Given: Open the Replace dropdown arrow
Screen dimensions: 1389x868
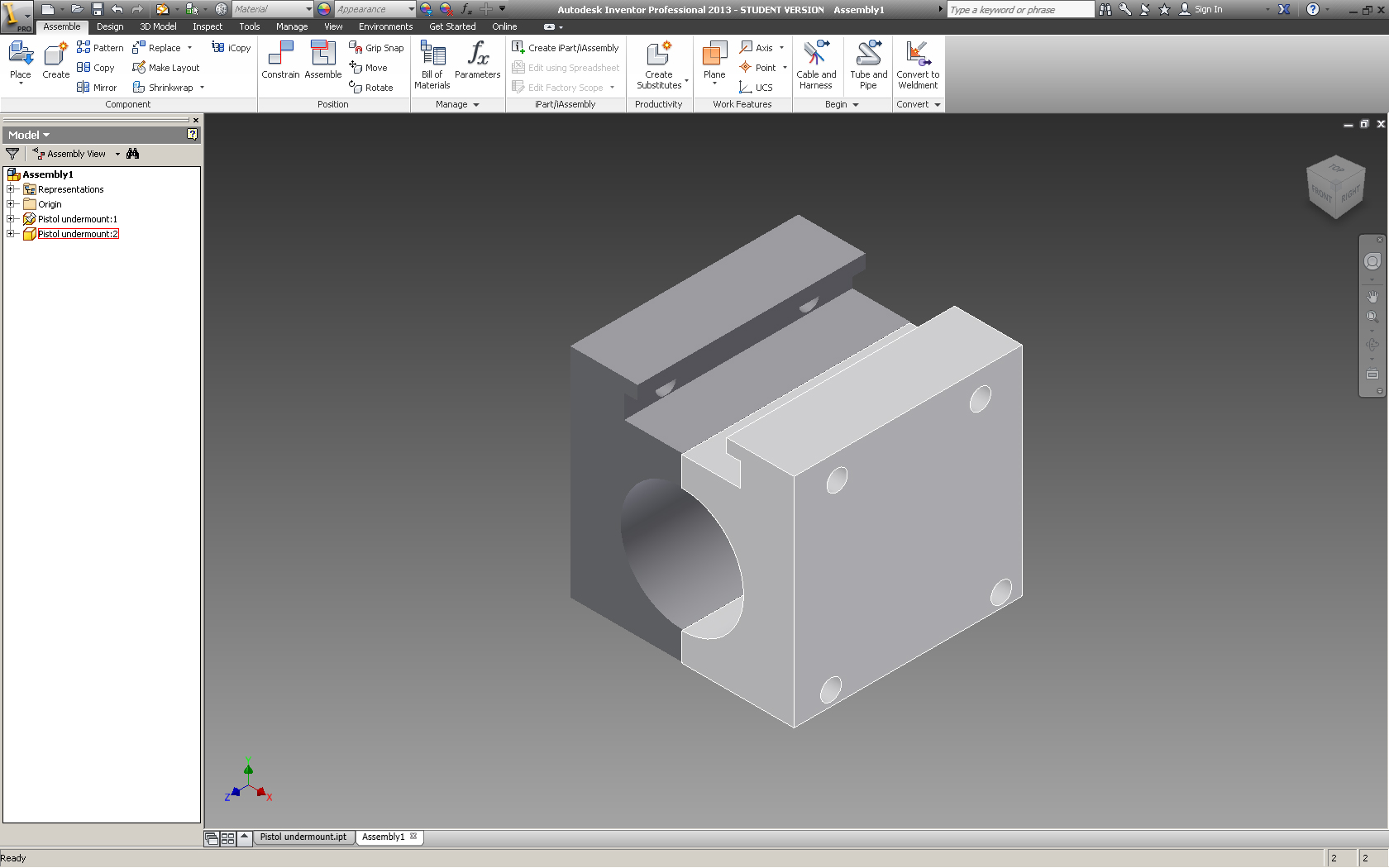Looking at the screenshot, I should pos(189,48).
